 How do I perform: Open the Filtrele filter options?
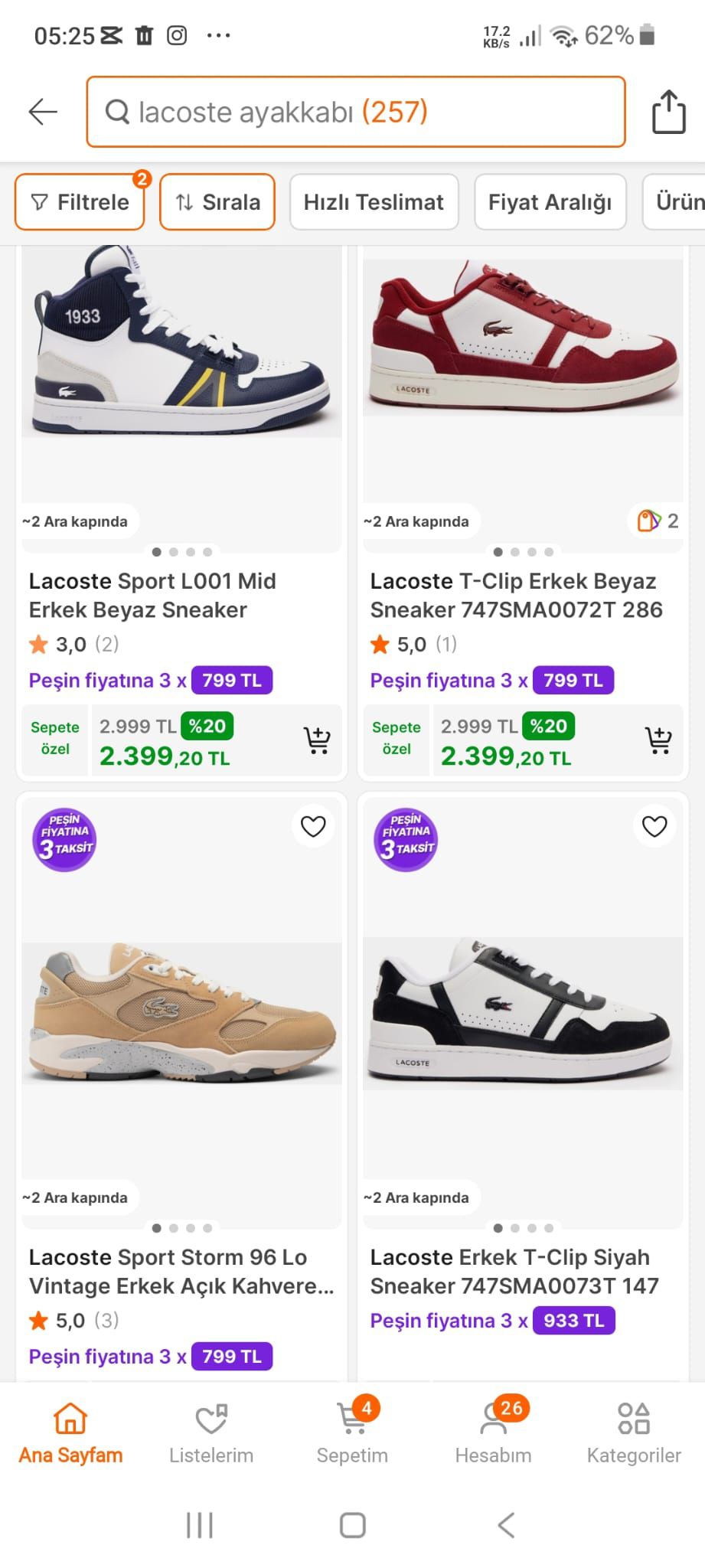click(80, 202)
